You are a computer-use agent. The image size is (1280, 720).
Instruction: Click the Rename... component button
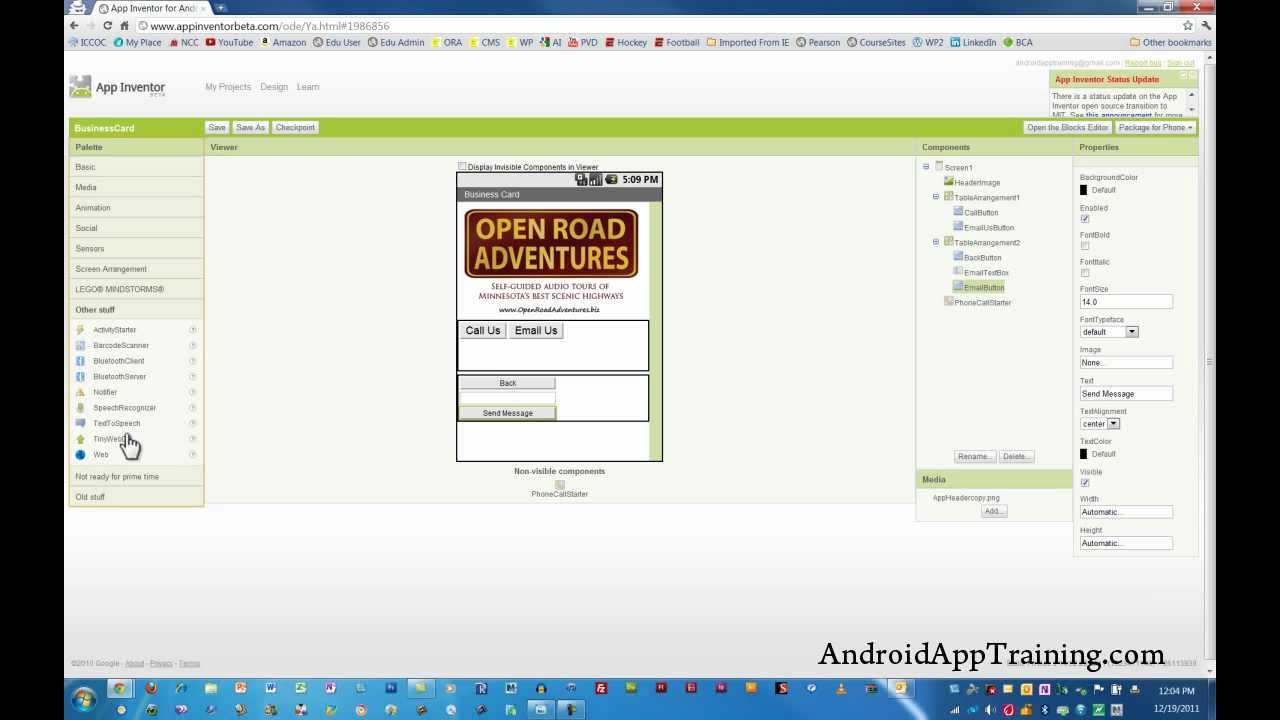(975, 457)
